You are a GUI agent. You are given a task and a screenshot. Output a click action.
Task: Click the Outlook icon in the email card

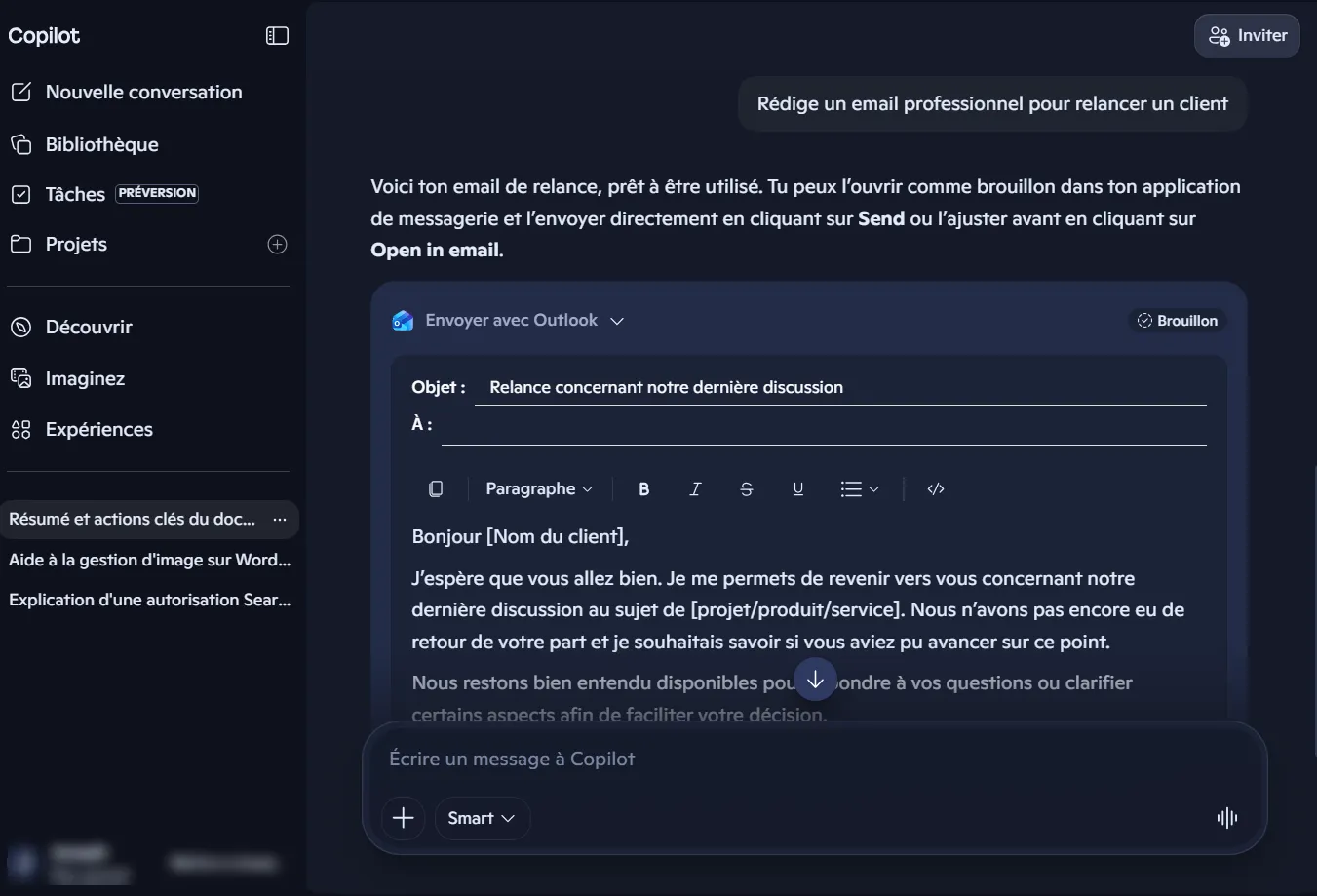point(403,321)
